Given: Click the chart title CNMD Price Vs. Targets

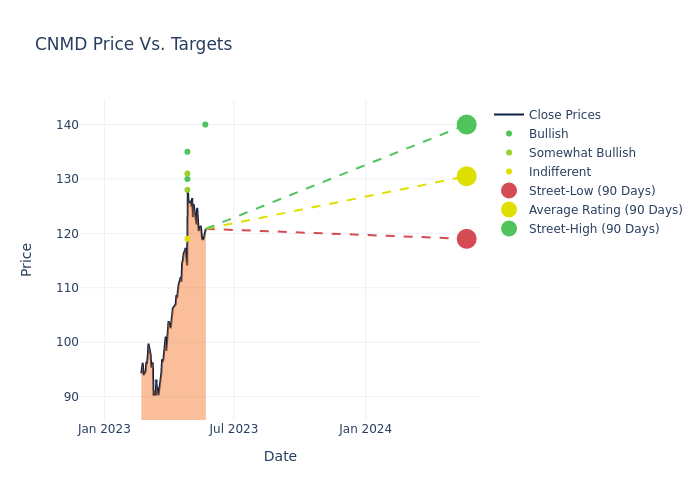Looking at the screenshot, I should click(x=133, y=44).
